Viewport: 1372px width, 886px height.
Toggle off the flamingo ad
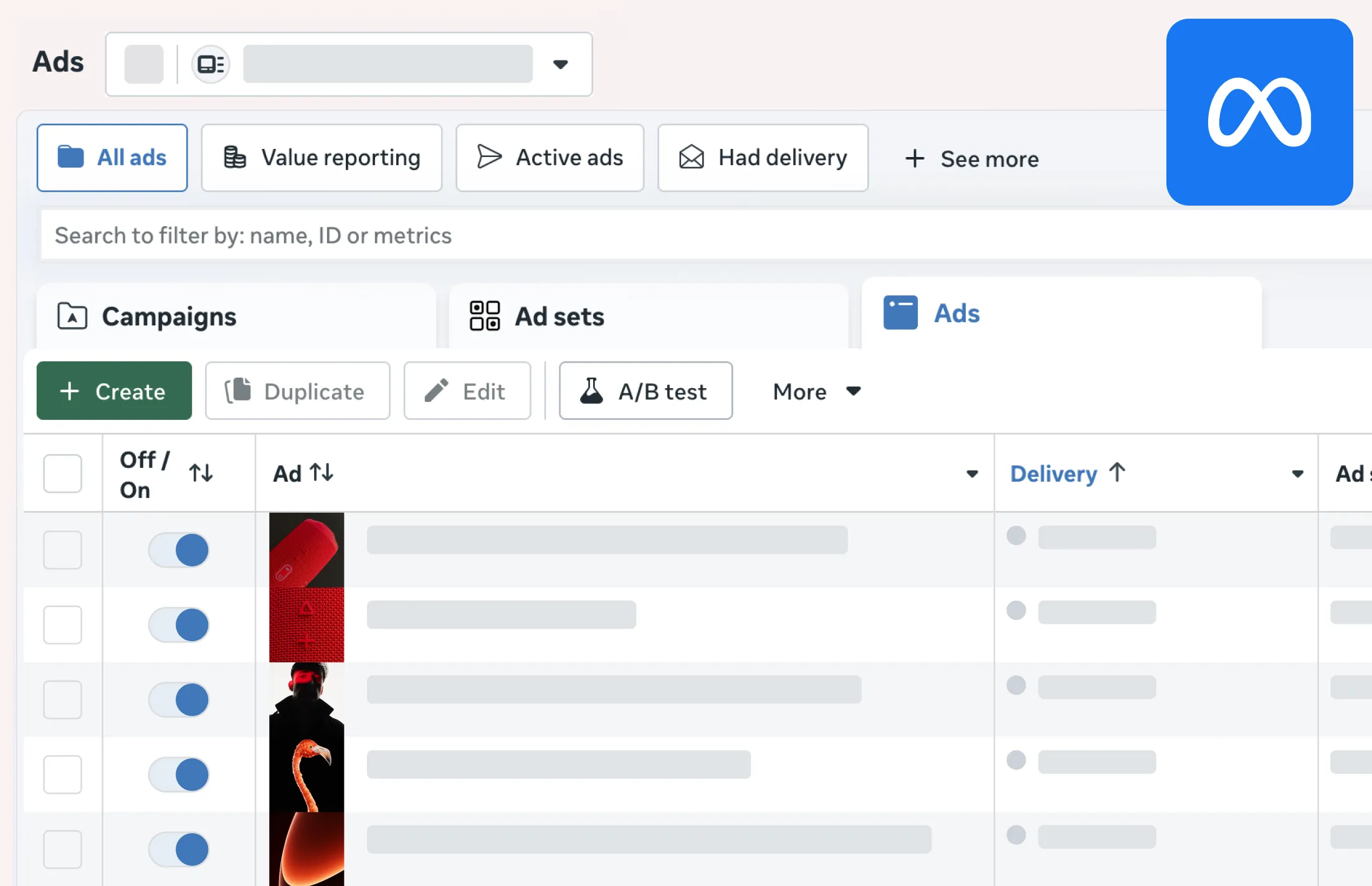point(179,774)
